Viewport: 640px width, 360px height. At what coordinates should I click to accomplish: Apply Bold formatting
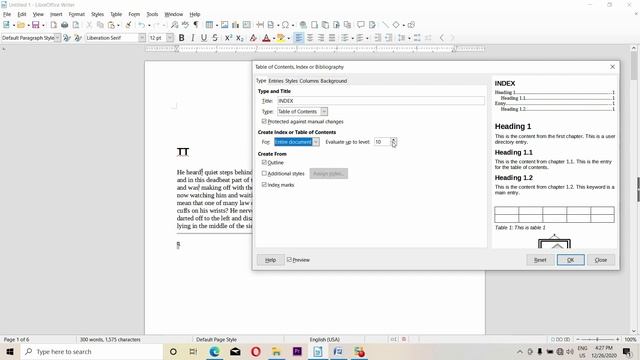coord(182,38)
